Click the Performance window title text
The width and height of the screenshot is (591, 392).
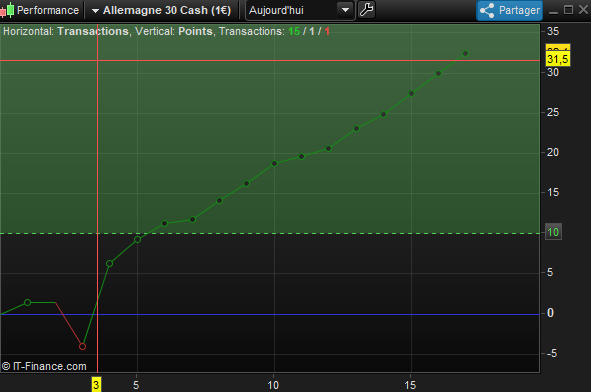tap(48, 10)
